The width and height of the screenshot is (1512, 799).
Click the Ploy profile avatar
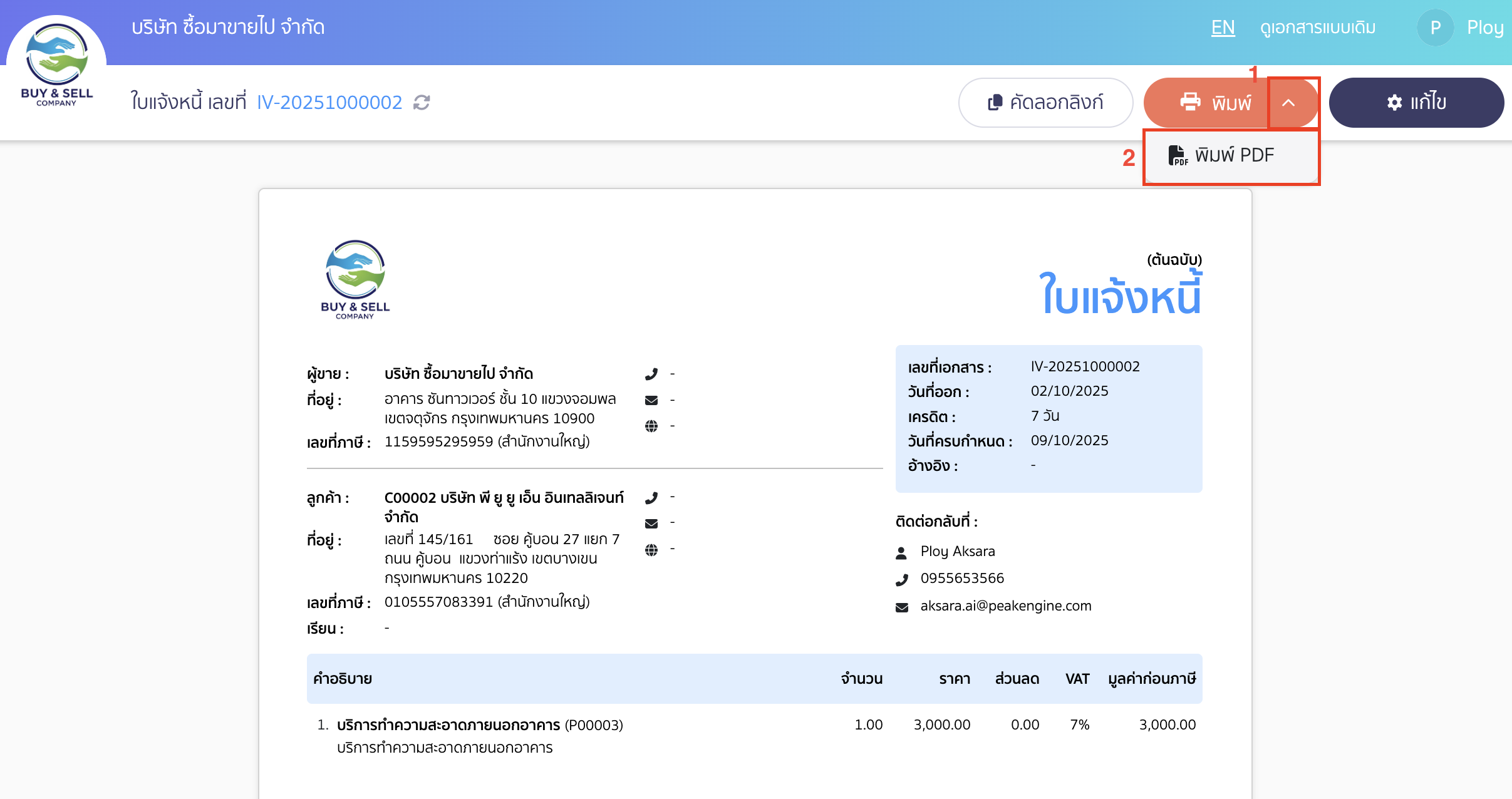coord(1434,27)
